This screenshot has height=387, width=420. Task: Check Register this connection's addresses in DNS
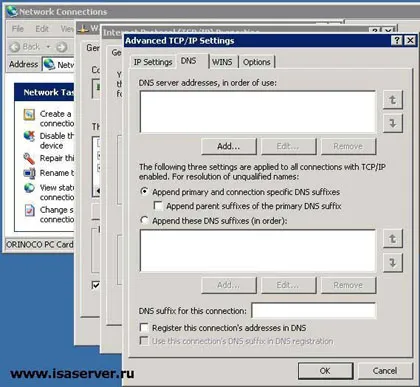(x=144, y=327)
